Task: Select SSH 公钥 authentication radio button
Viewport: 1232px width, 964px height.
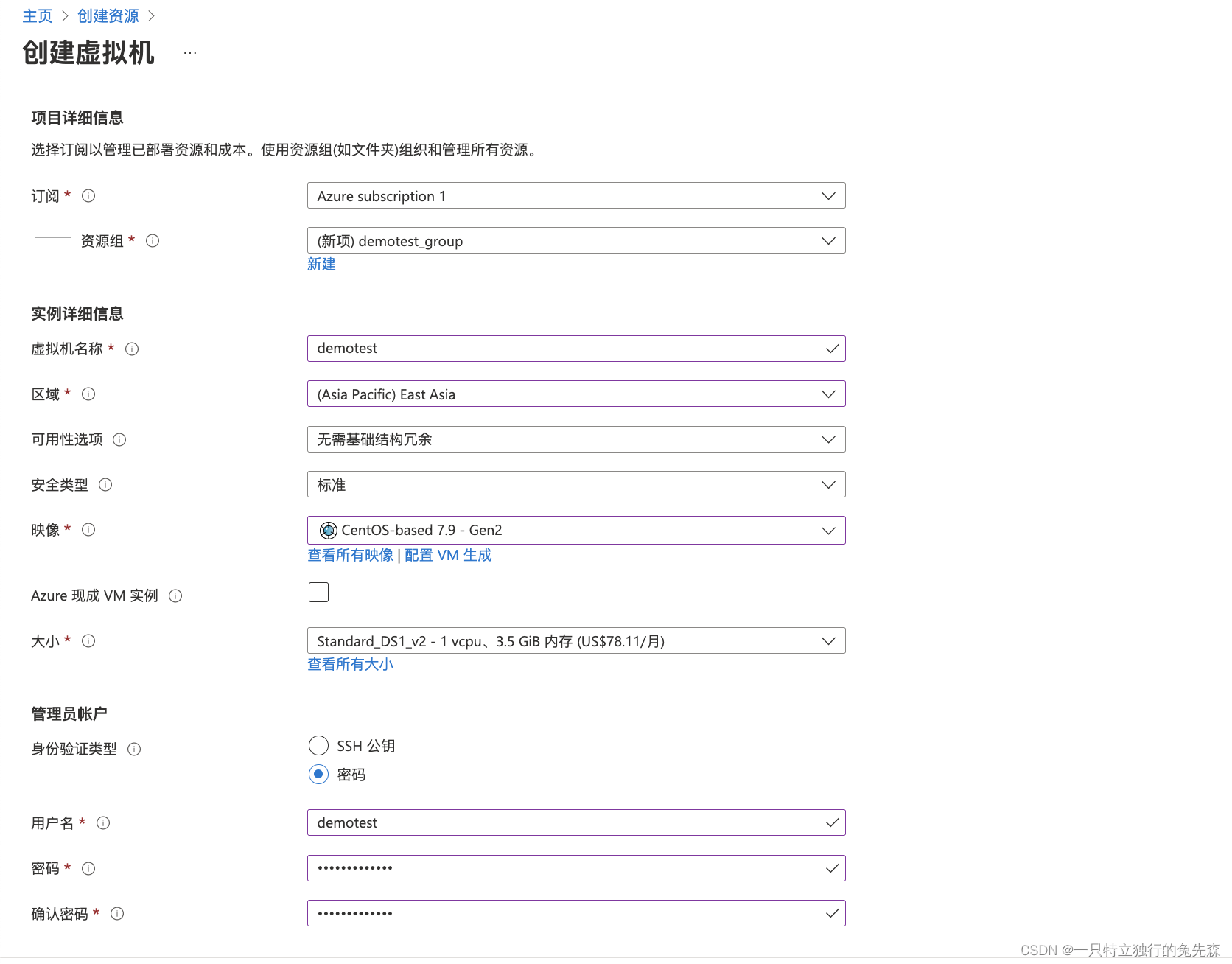Action: pos(318,746)
